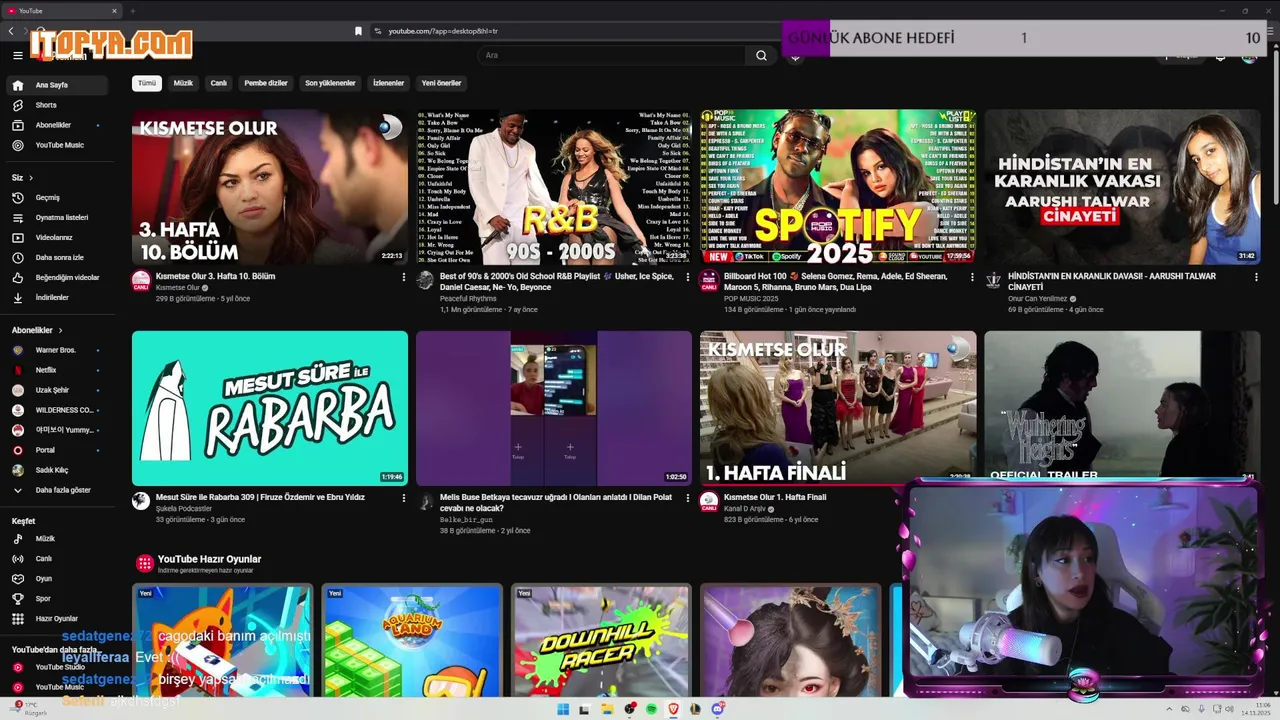Open the Şukela Podcaster channel link
The width and height of the screenshot is (1280, 720).
tap(184, 508)
